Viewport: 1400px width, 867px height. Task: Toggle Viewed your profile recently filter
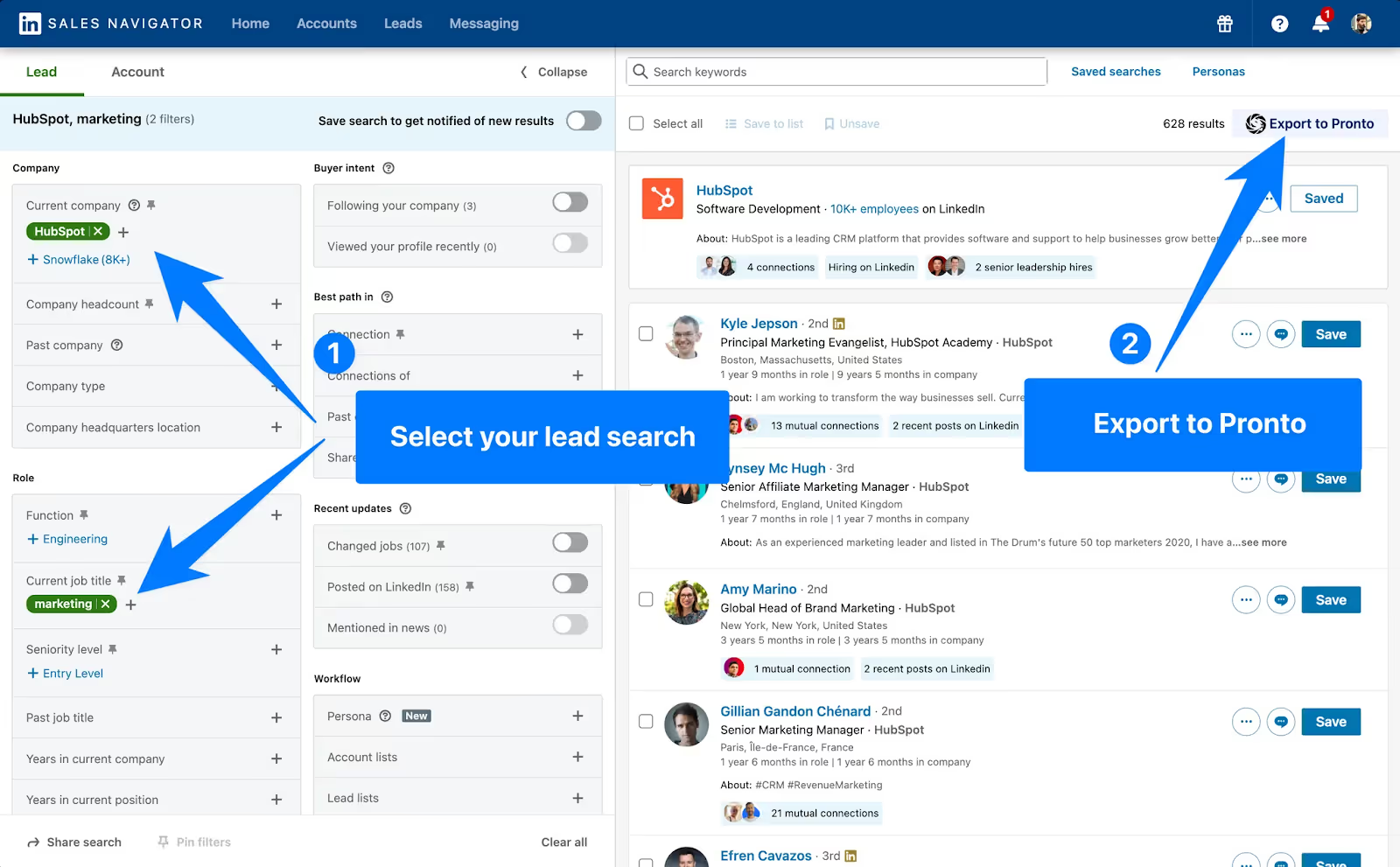point(570,243)
